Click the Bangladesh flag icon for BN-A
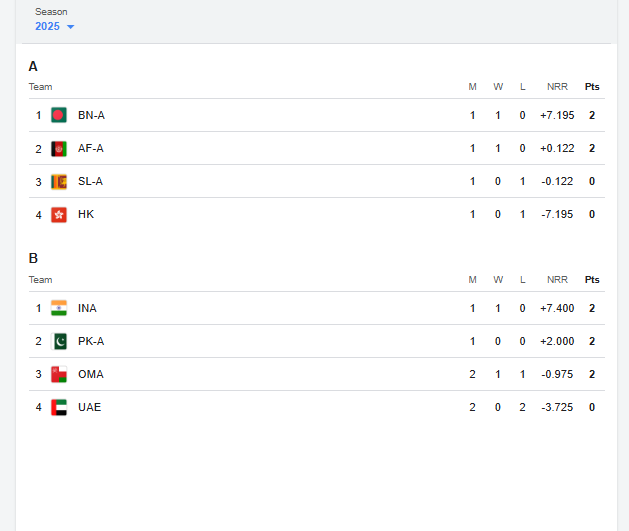629x531 pixels. (x=59, y=115)
